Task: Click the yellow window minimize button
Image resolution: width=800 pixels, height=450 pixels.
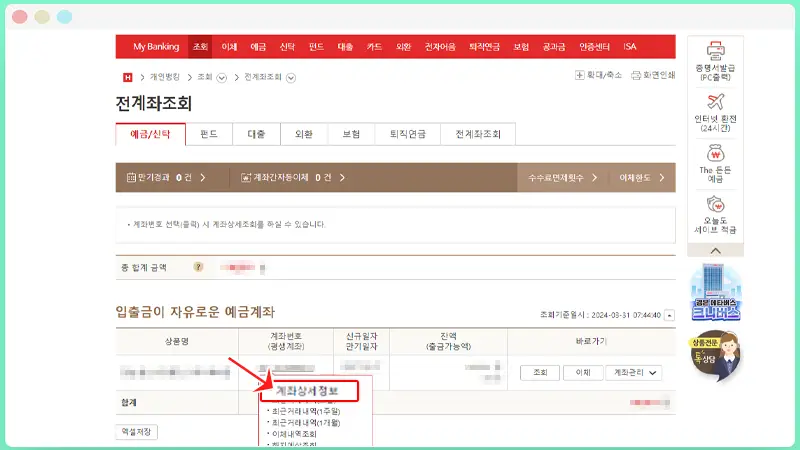Action: pos(42,17)
